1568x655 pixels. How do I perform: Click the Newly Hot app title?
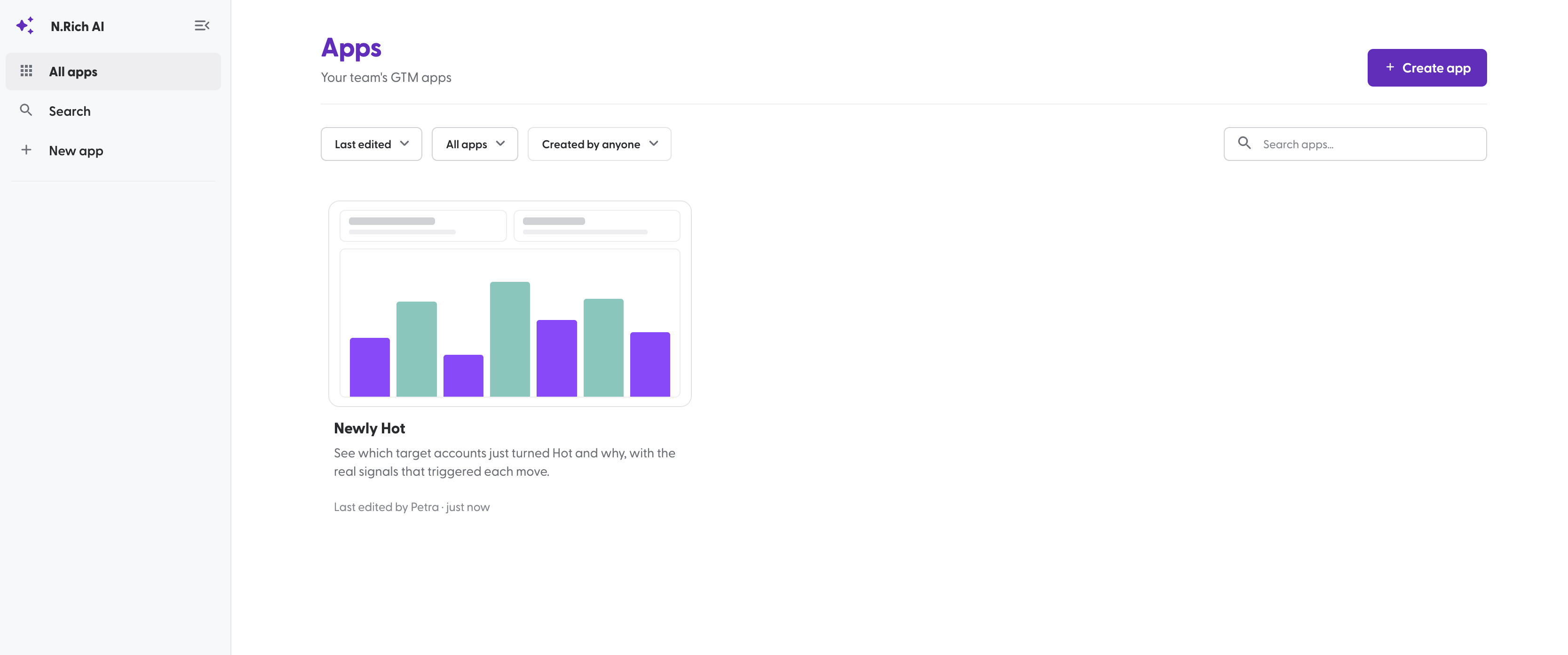coord(370,429)
